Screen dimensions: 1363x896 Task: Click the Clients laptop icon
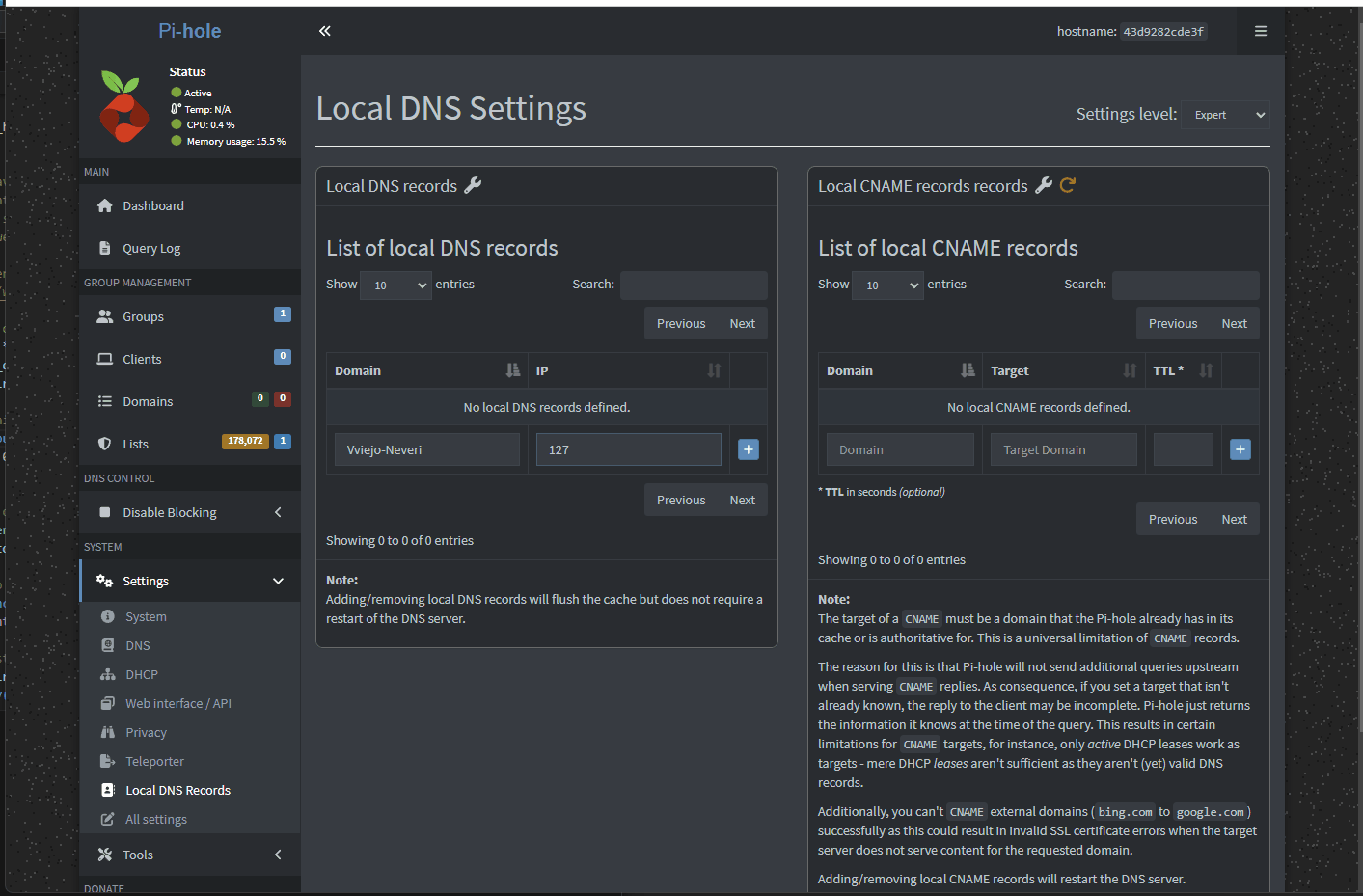105,359
